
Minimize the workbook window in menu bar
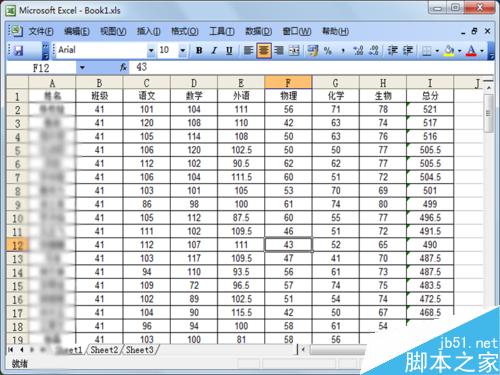pos(463,32)
